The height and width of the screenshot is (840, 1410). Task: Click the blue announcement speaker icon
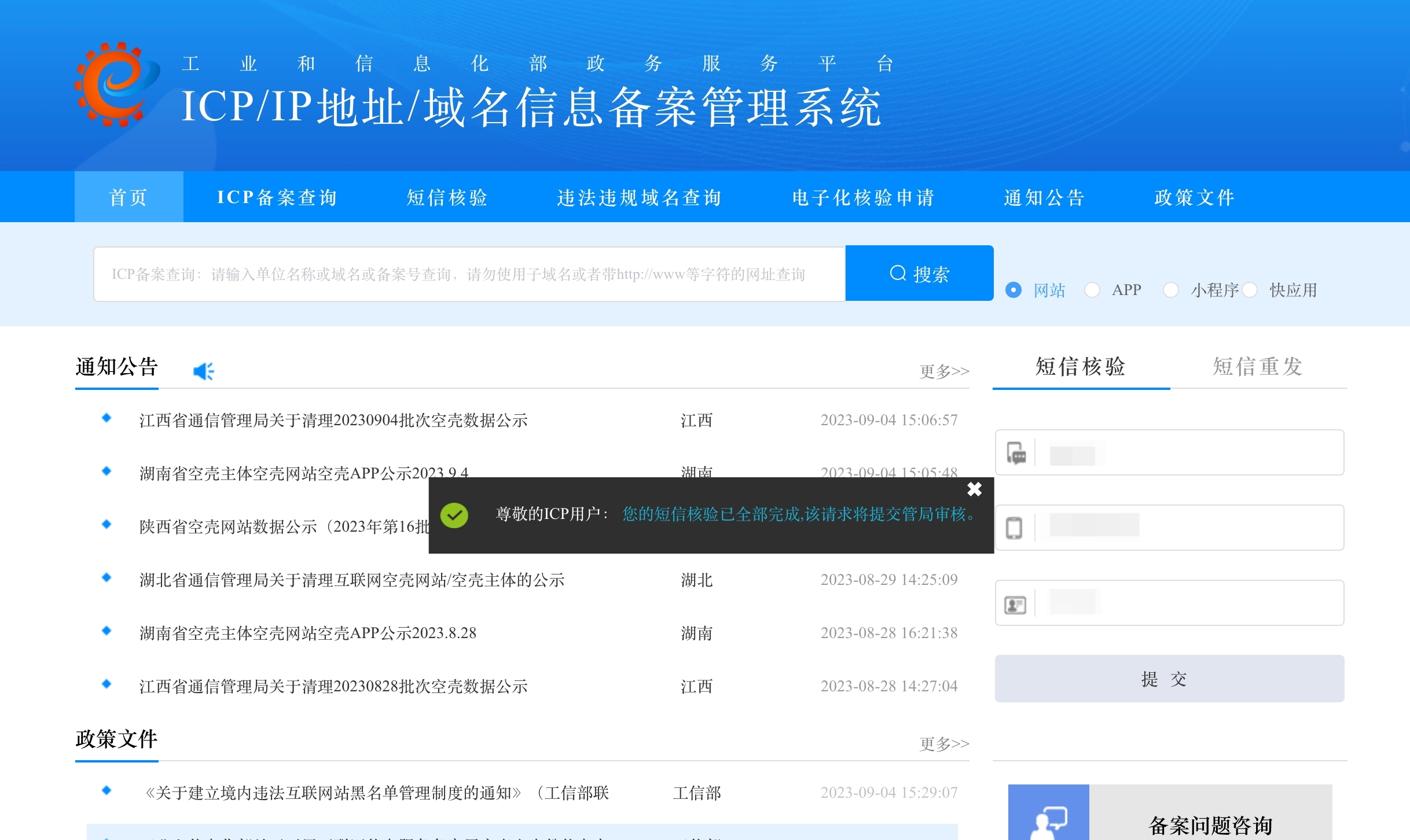203,371
